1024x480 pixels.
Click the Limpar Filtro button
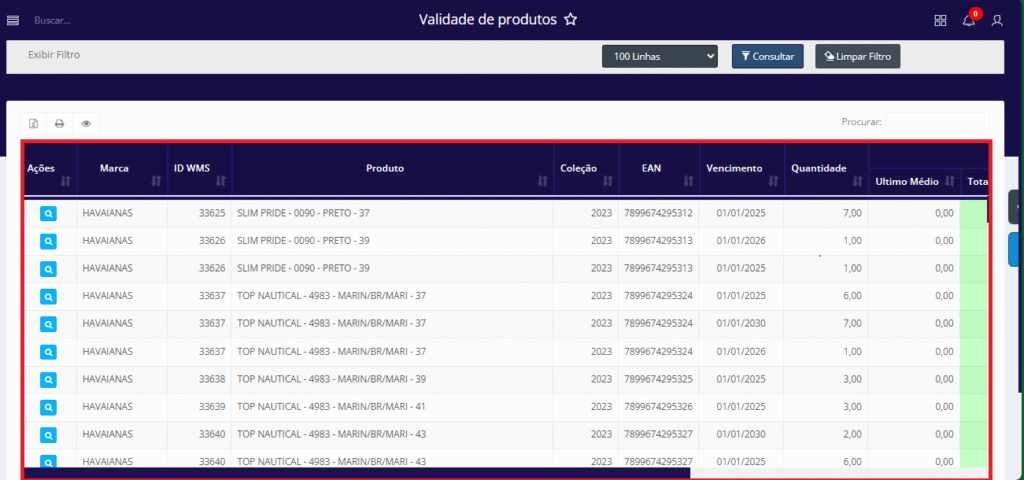click(857, 57)
